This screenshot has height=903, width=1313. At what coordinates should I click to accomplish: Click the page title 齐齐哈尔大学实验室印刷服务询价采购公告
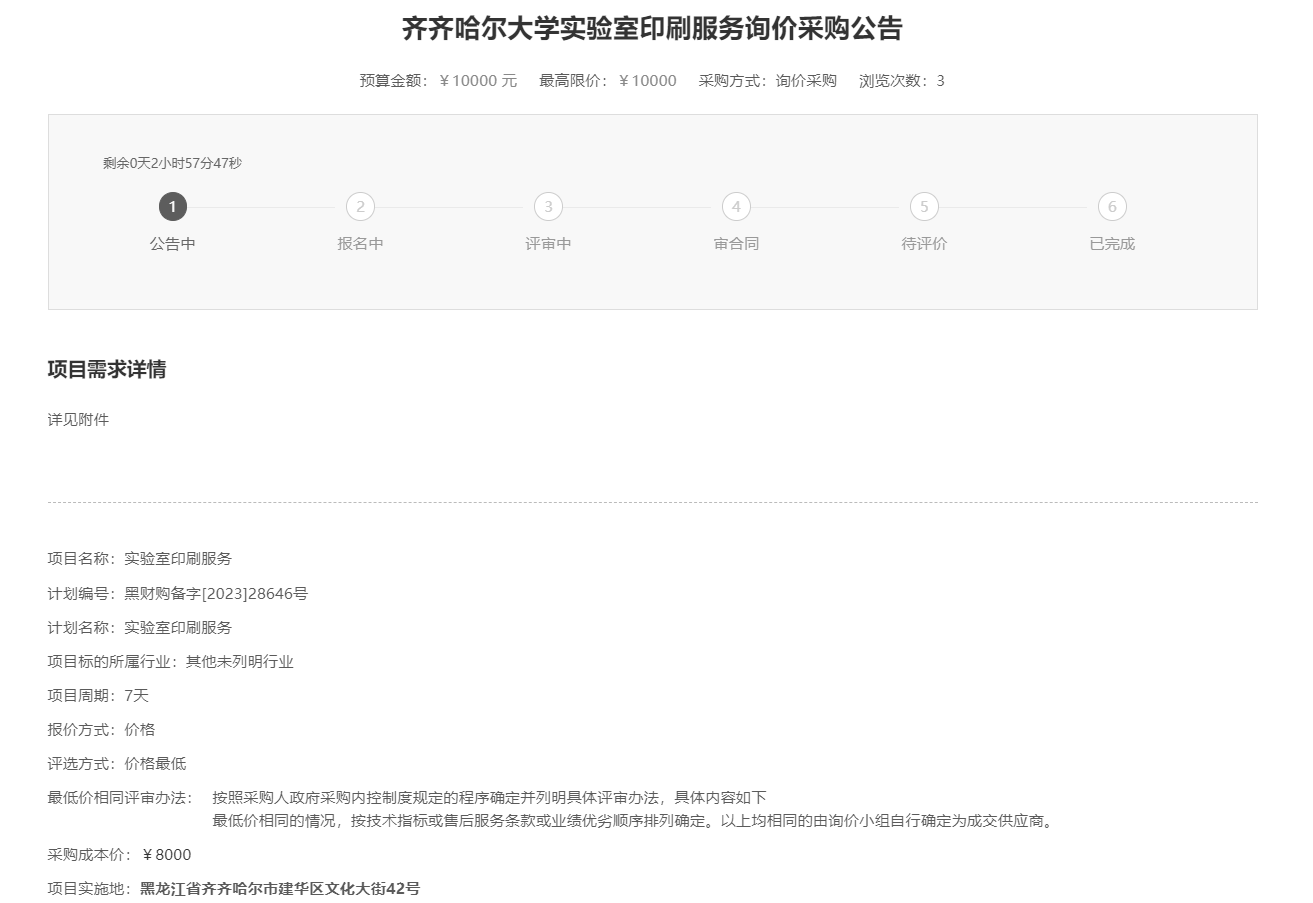(x=652, y=29)
